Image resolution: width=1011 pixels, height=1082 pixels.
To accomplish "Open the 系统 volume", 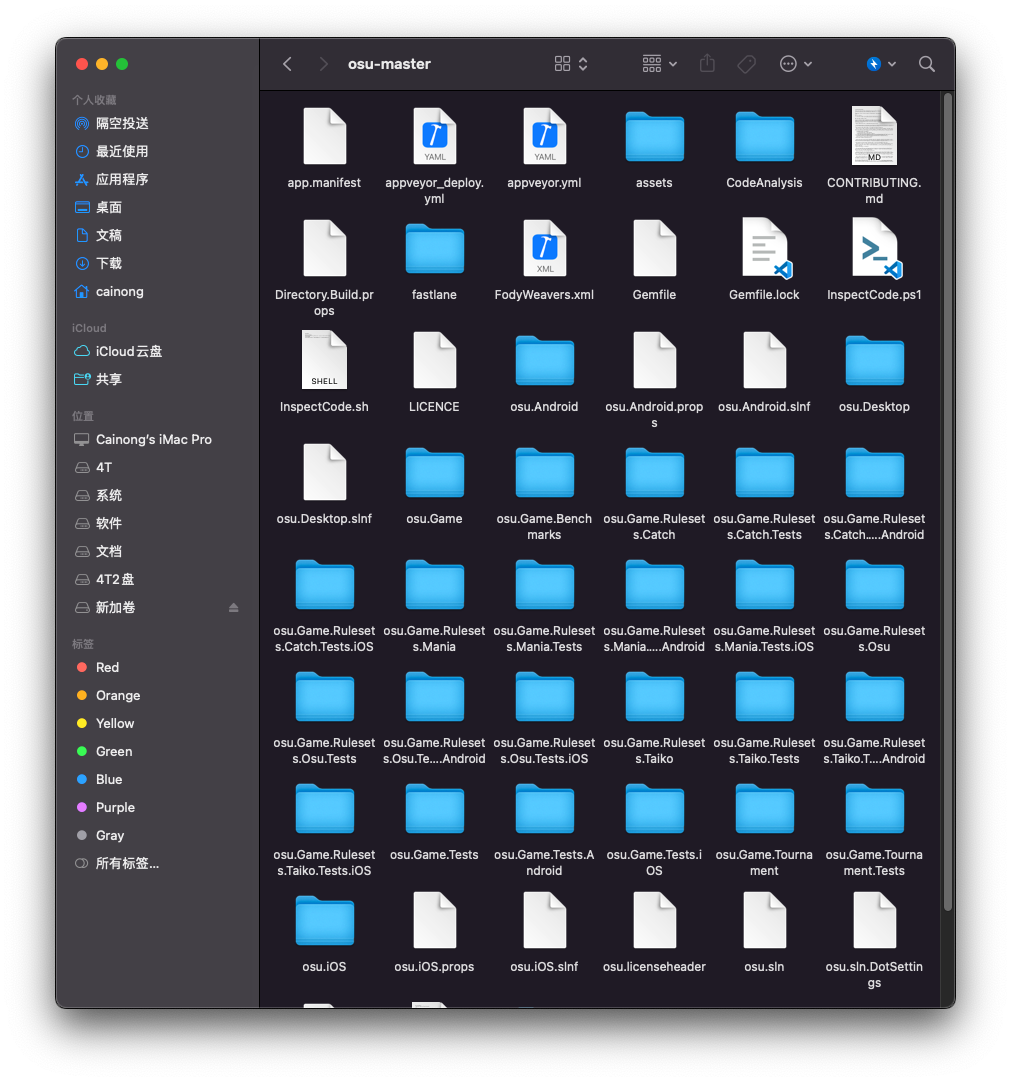I will (157, 495).
